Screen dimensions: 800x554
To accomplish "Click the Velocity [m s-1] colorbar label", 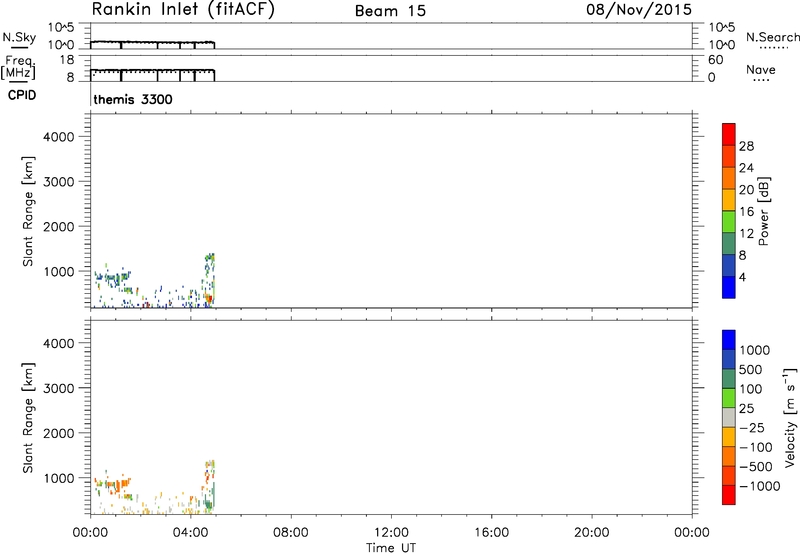I will click(x=790, y=417).
